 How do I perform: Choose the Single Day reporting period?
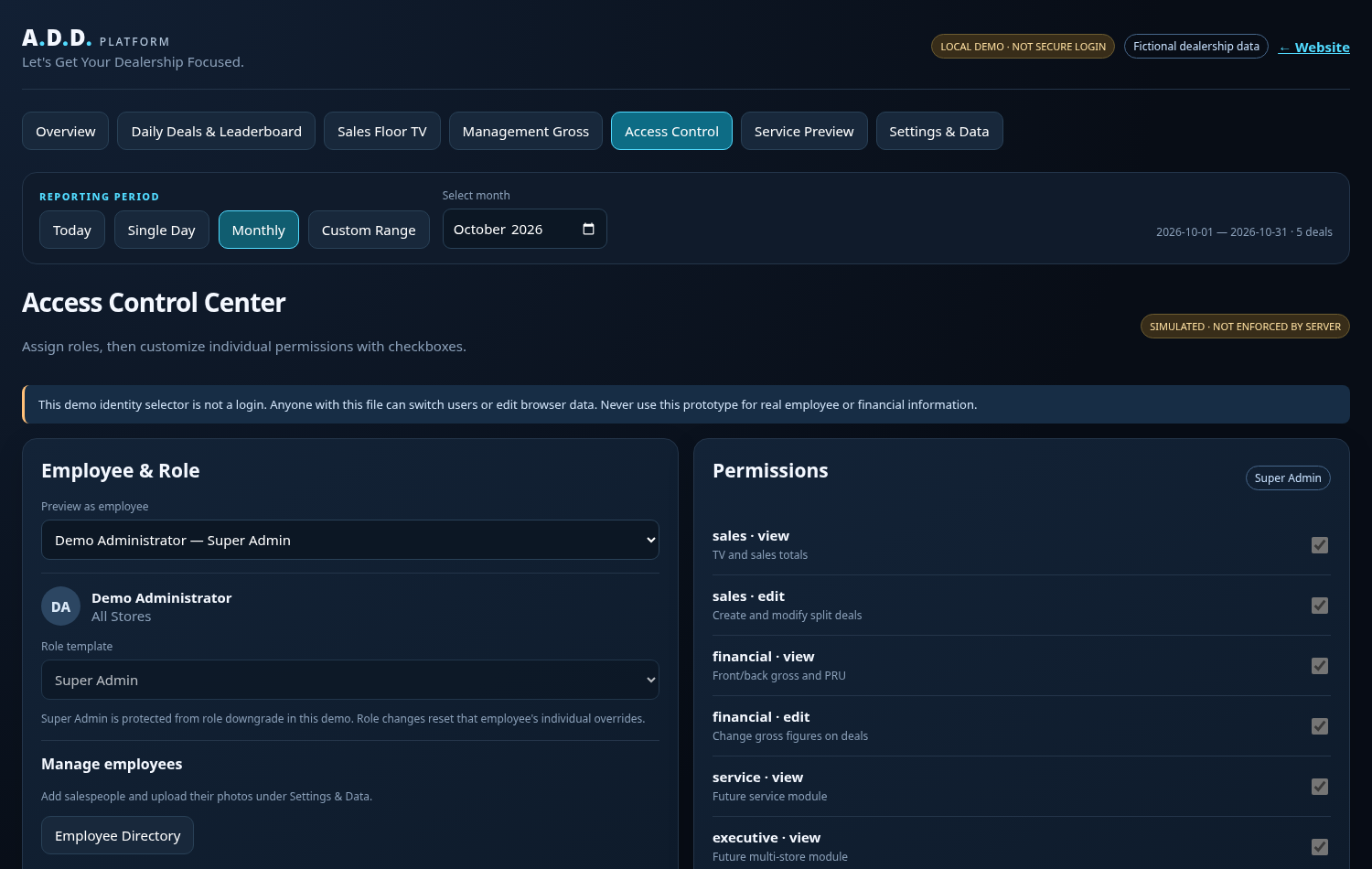coord(162,230)
